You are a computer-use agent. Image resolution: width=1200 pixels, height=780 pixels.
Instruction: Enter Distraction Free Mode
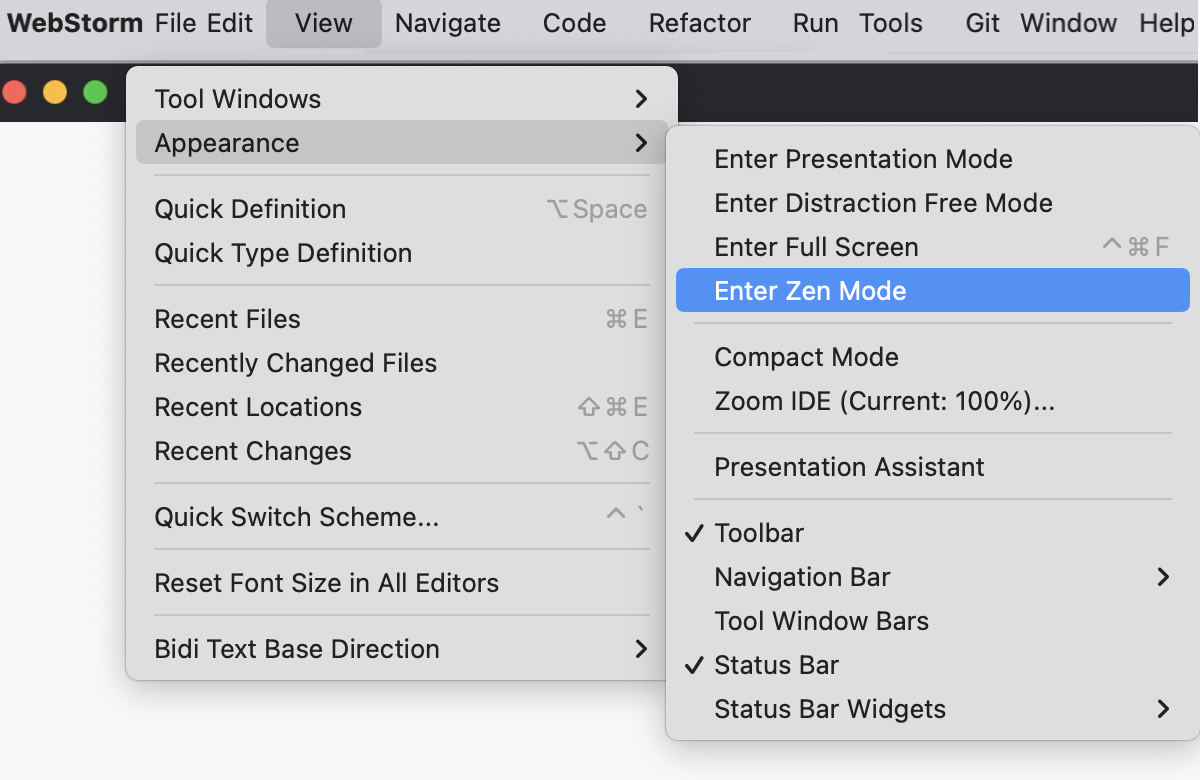883,203
